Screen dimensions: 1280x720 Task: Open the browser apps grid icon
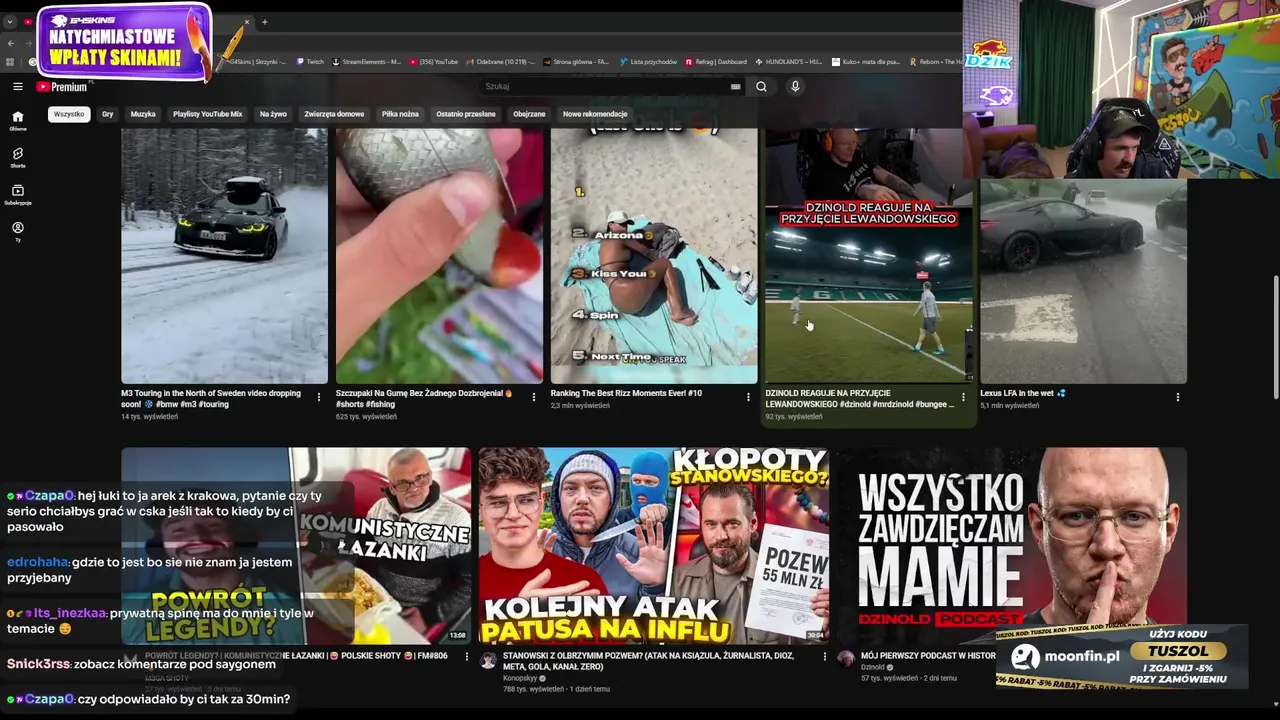(x=10, y=62)
